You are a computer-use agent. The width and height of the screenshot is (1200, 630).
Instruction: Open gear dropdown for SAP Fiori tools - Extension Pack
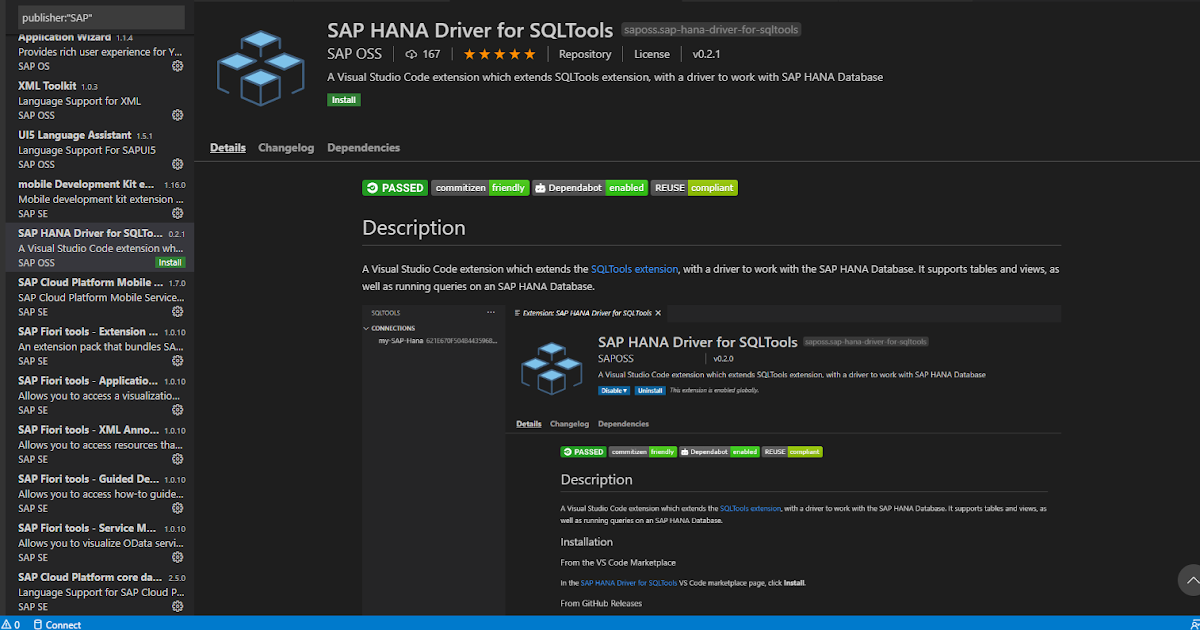click(x=177, y=361)
